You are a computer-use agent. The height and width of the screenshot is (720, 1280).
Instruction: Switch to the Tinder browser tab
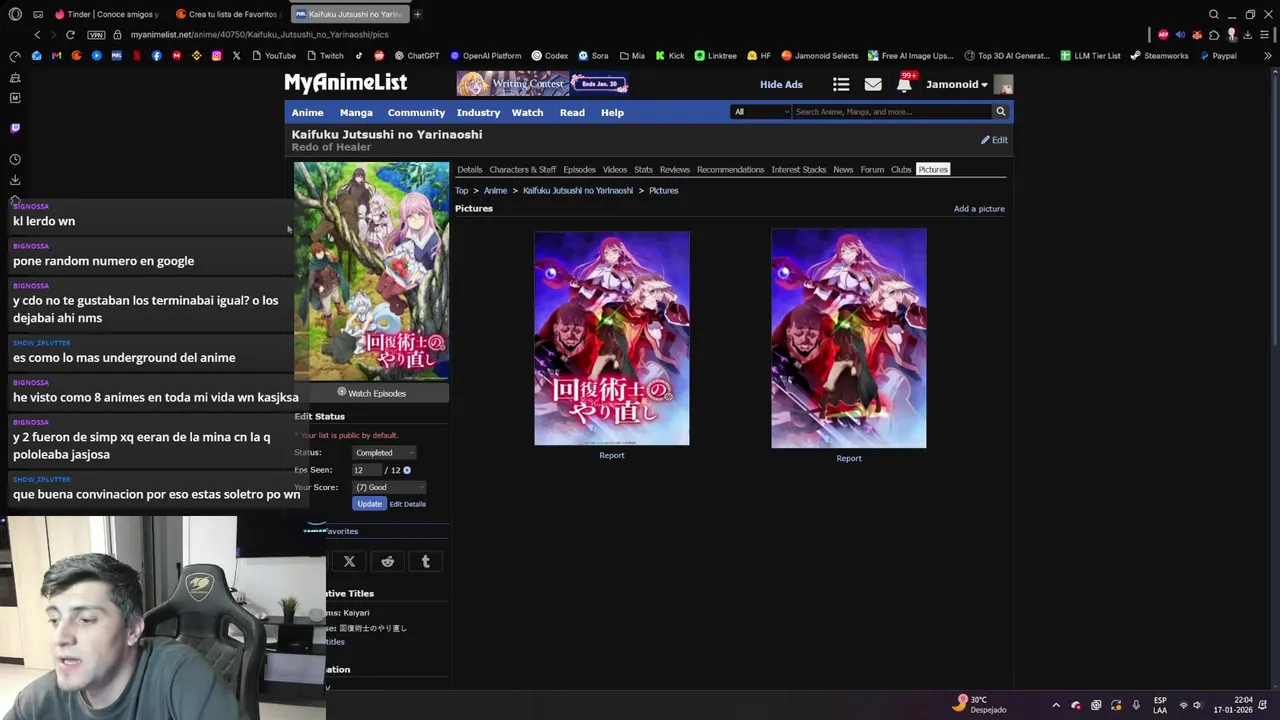[x=106, y=14]
